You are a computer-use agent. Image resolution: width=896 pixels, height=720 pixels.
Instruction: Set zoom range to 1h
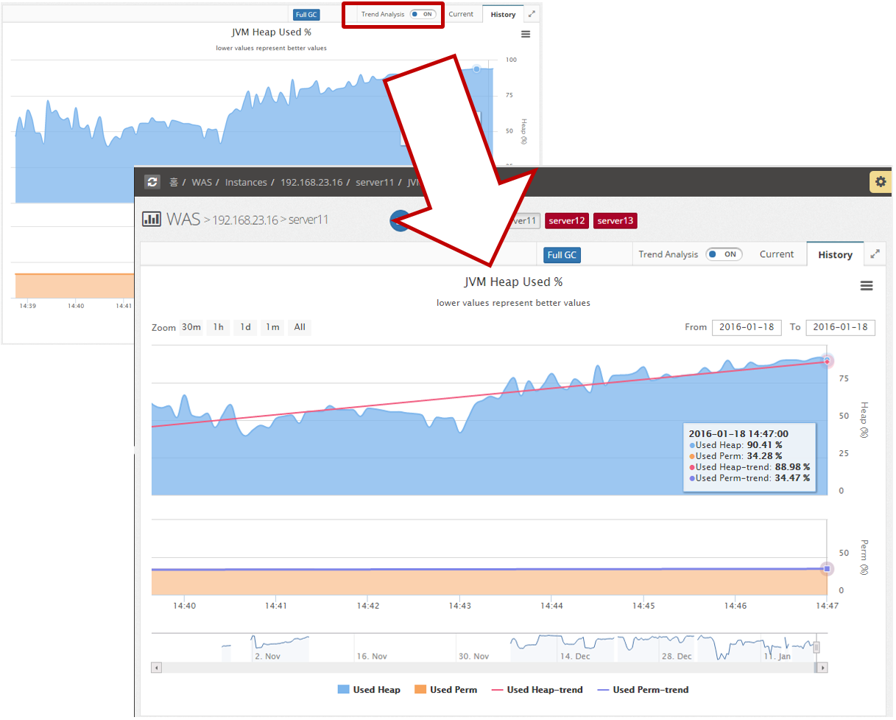(x=218, y=327)
